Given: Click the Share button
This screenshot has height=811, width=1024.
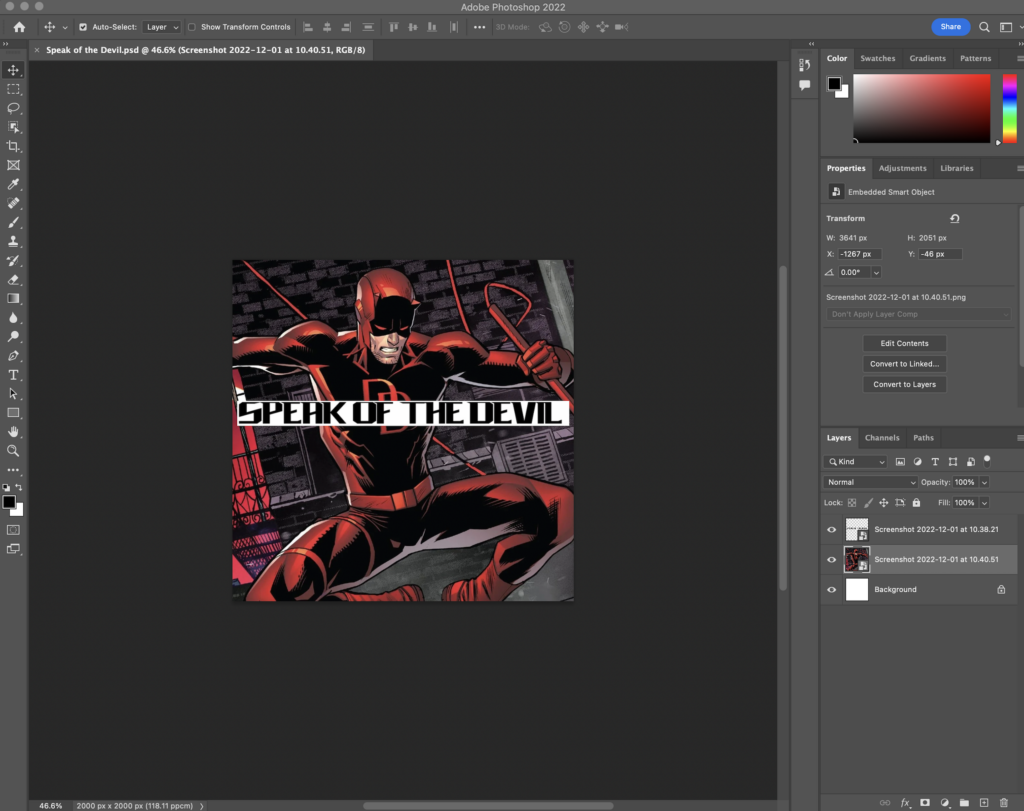Looking at the screenshot, I should tap(950, 27).
